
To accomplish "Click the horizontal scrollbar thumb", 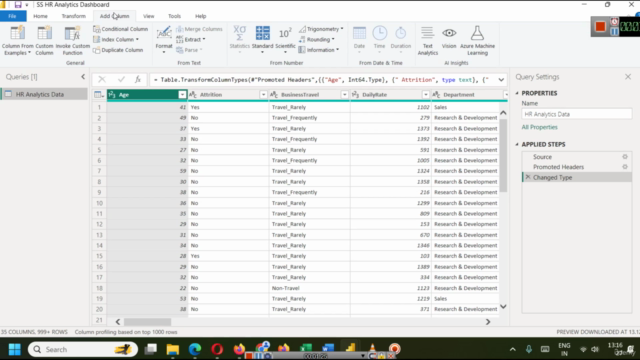I will (147, 322).
